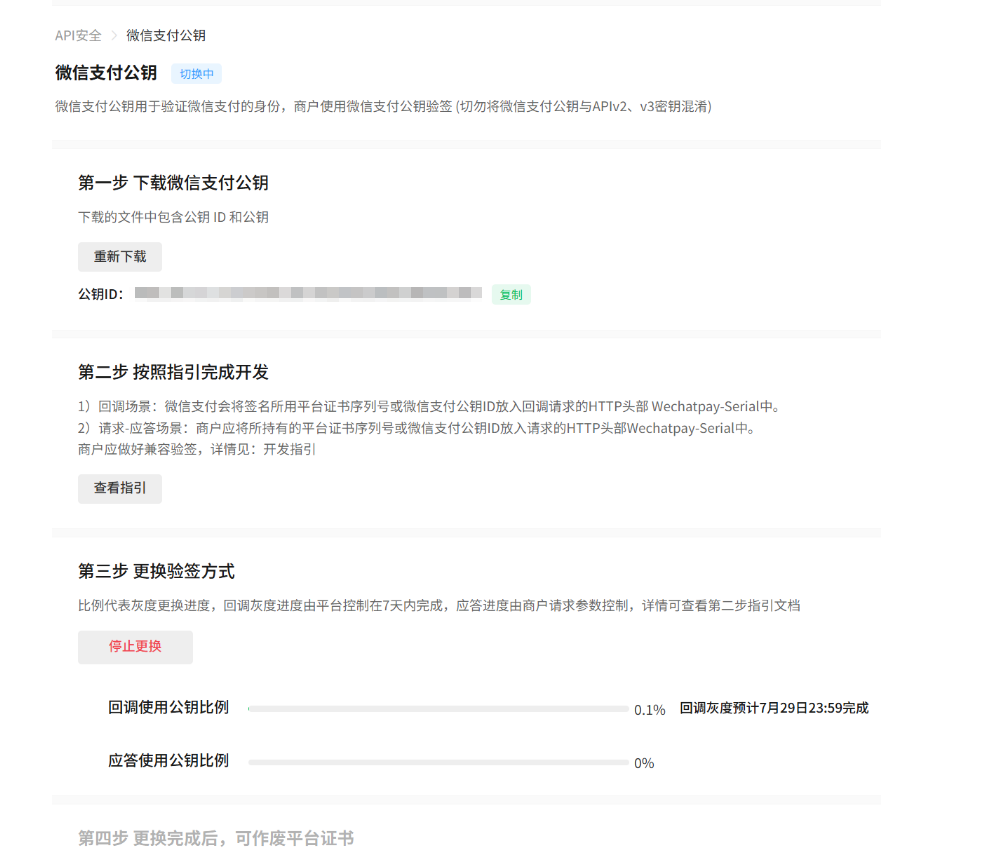Click the 第四步 更换完成后，可作废平台证书 heading
The image size is (999, 862).
[x=216, y=838]
